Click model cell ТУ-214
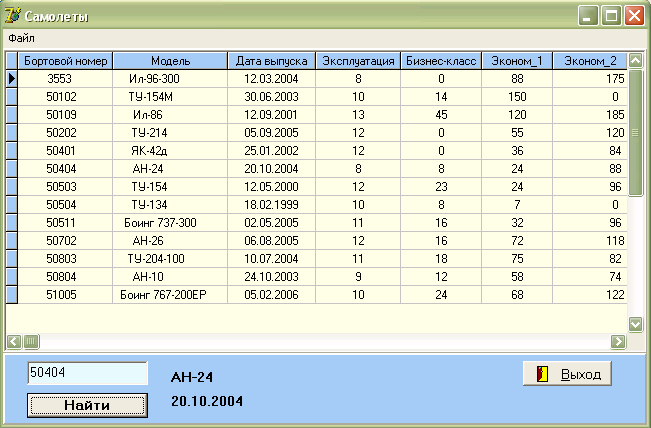The image size is (651, 428). pos(170,133)
